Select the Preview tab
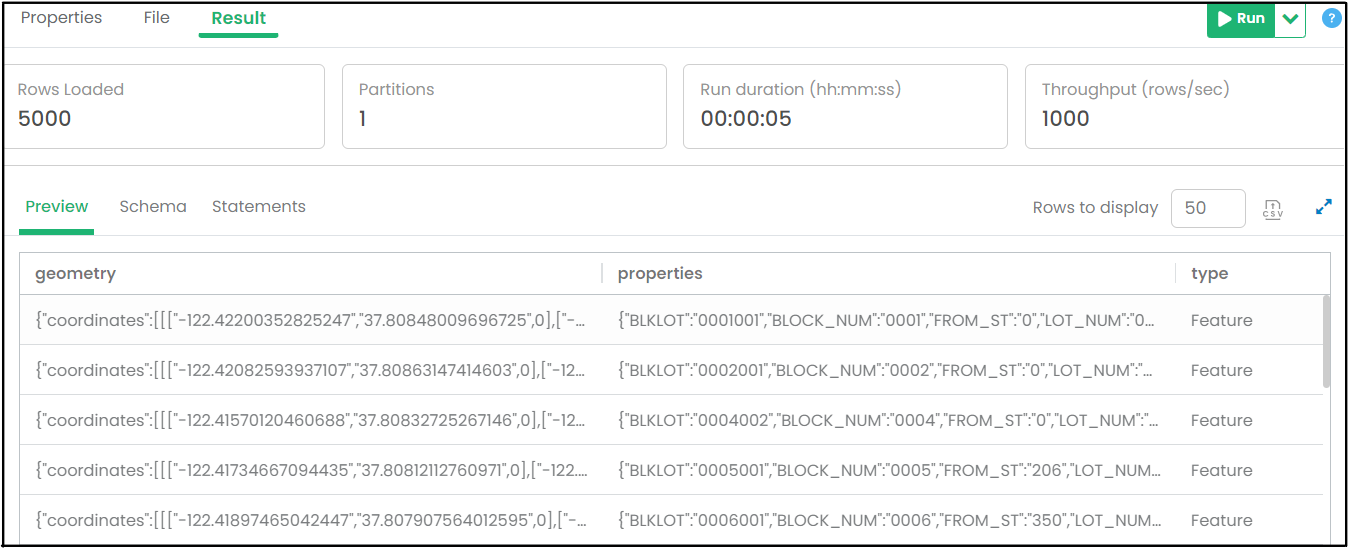This screenshot has width=1348, height=548. [57, 207]
